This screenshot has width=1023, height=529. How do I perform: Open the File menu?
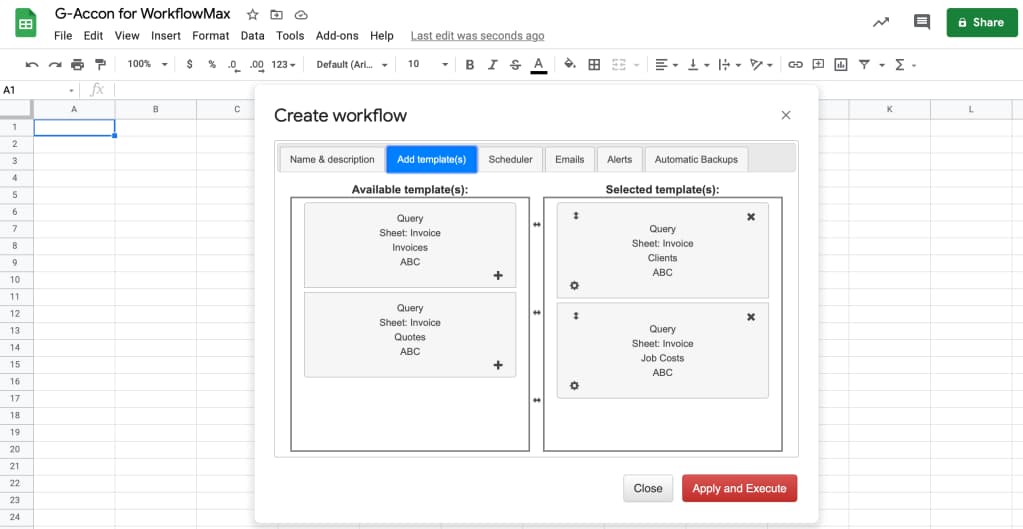coord(63,36)
